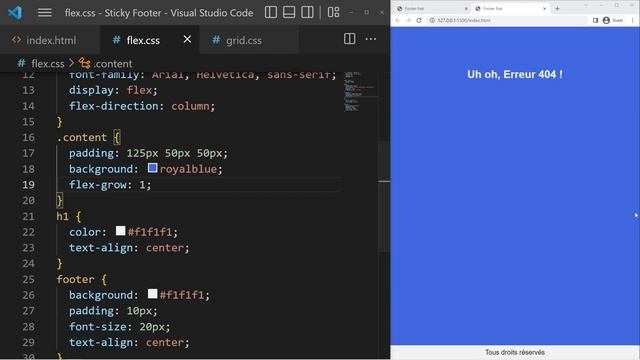
Task: Click the 'Uh oh, Erreur 404 !' heading
Action: coord(515,74)
